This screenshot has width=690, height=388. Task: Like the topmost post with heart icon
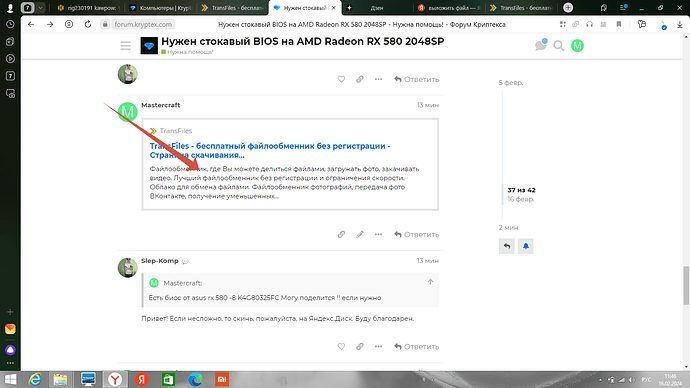tap(341, 79)
